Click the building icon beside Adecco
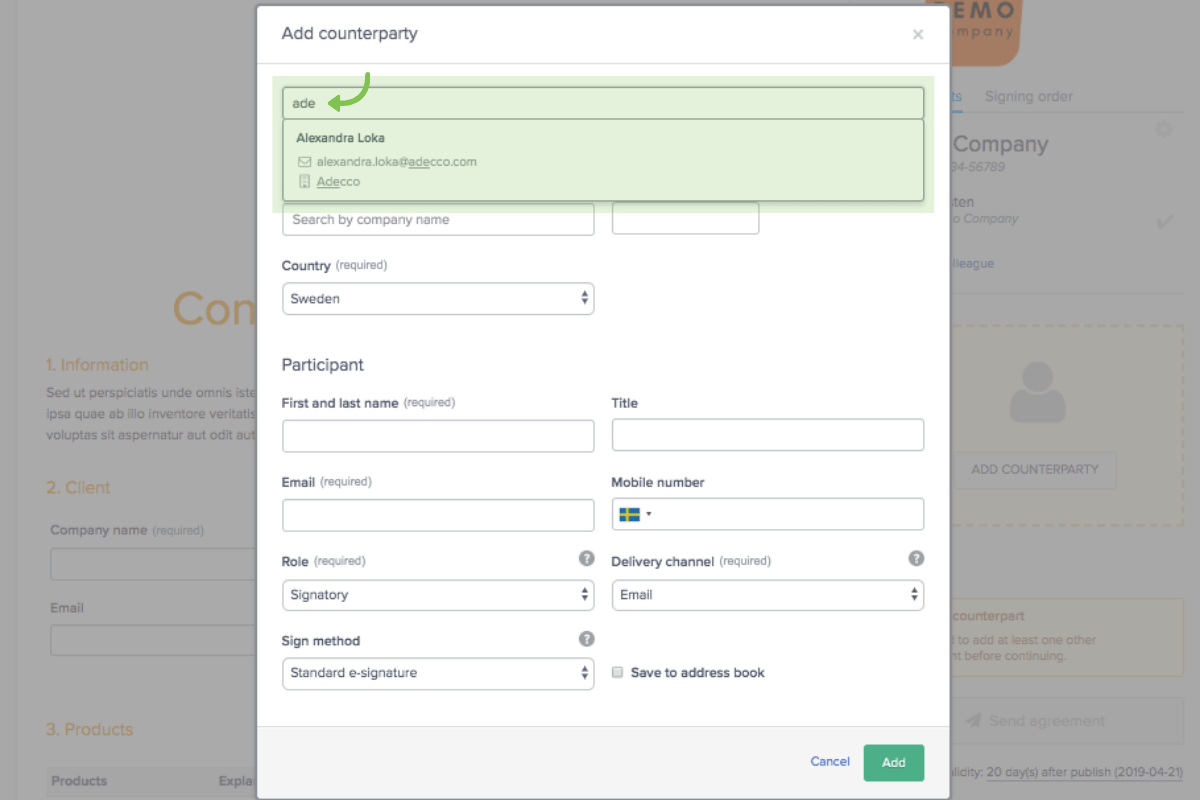1200x800 pixels. click(x=305, y=182)
